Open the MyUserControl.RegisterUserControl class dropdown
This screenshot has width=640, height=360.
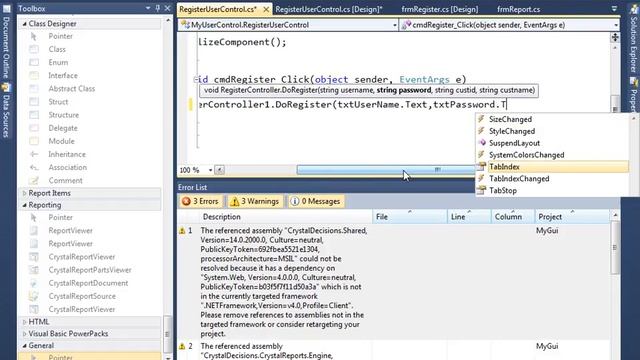pyautogui.click(x=394, y=25)
